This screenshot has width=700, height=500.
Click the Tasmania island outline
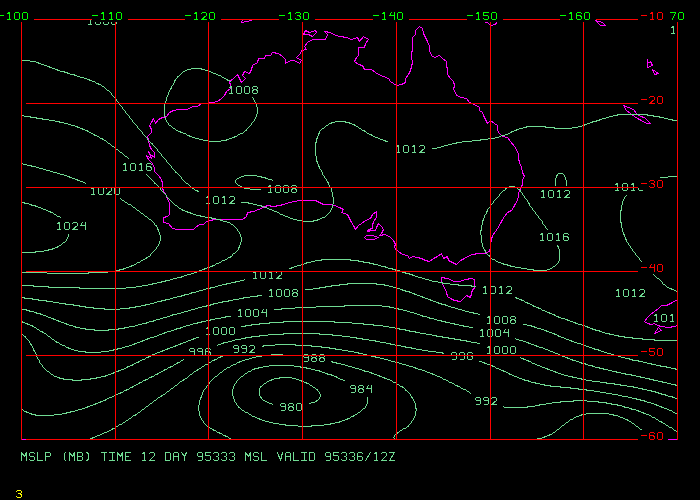pos(458,288)
